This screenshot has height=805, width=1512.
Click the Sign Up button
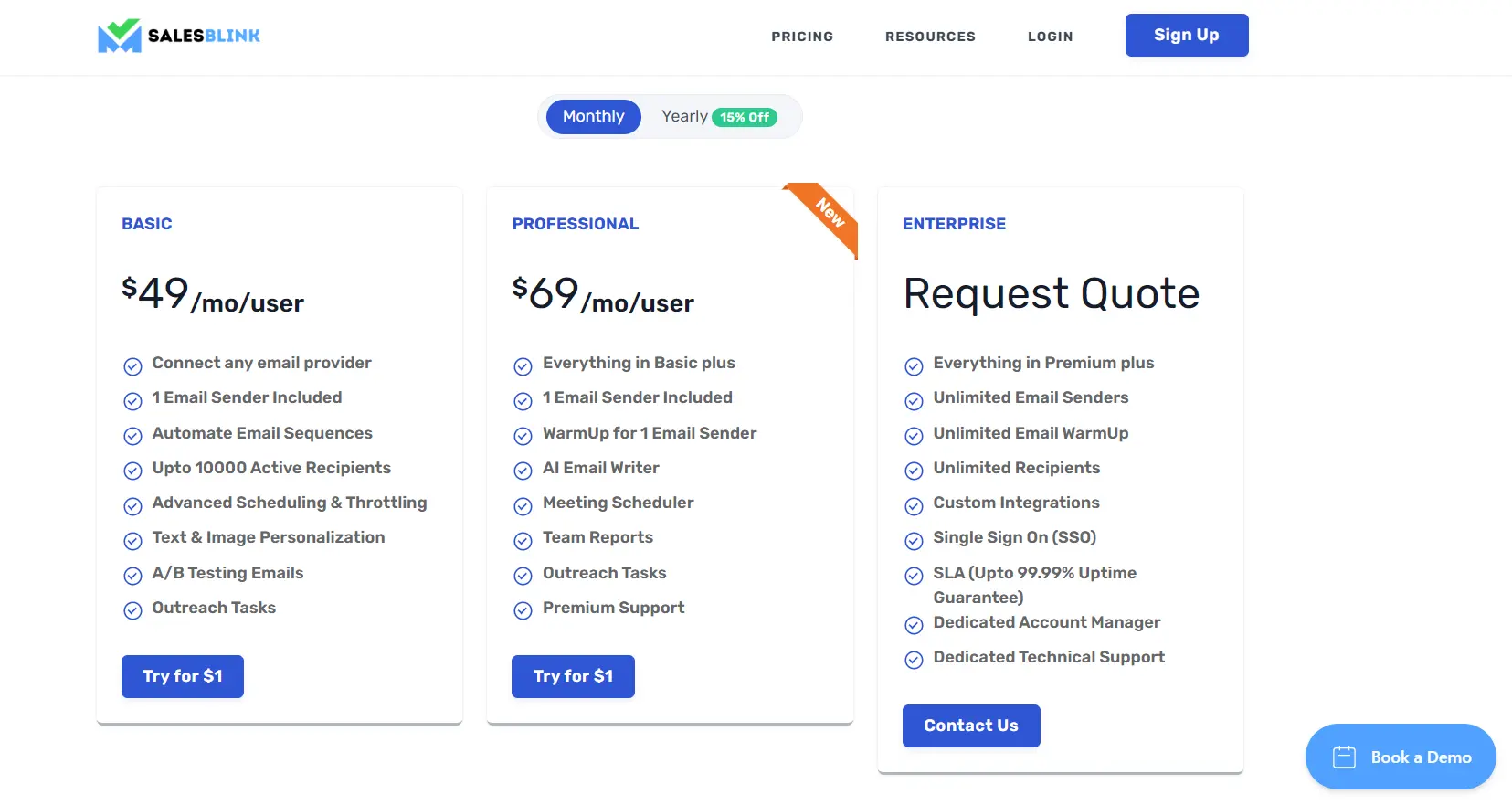click(1187, 35)
